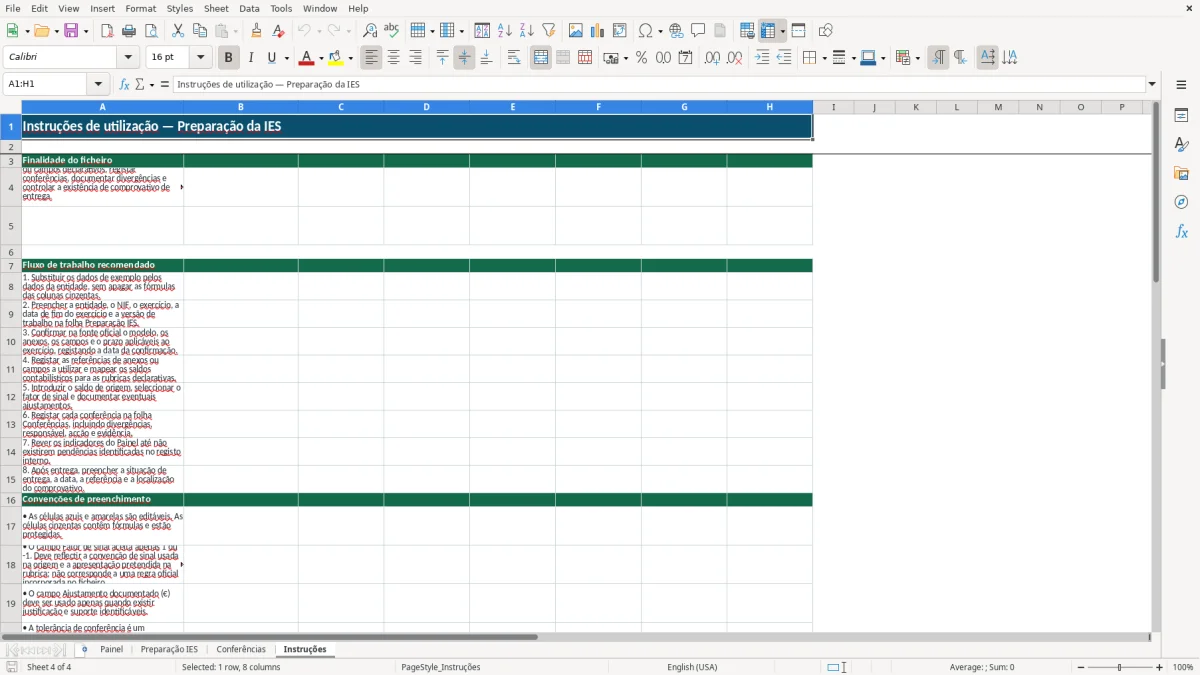The height and width of the screenshot is (675, 1200).
Task: Open the Format menu
Action: 140,8
